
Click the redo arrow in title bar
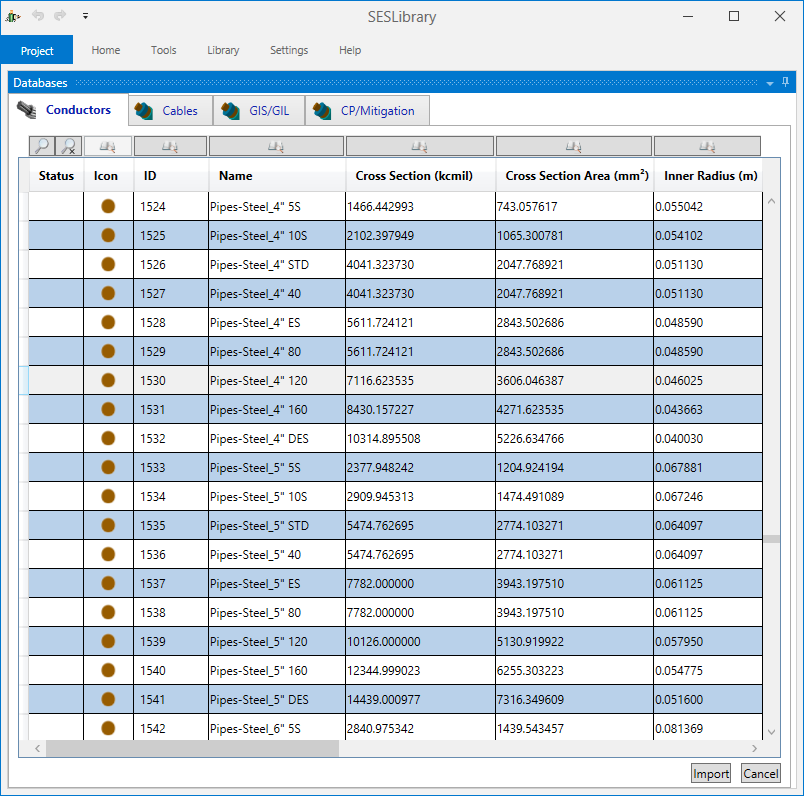(60, 16)
